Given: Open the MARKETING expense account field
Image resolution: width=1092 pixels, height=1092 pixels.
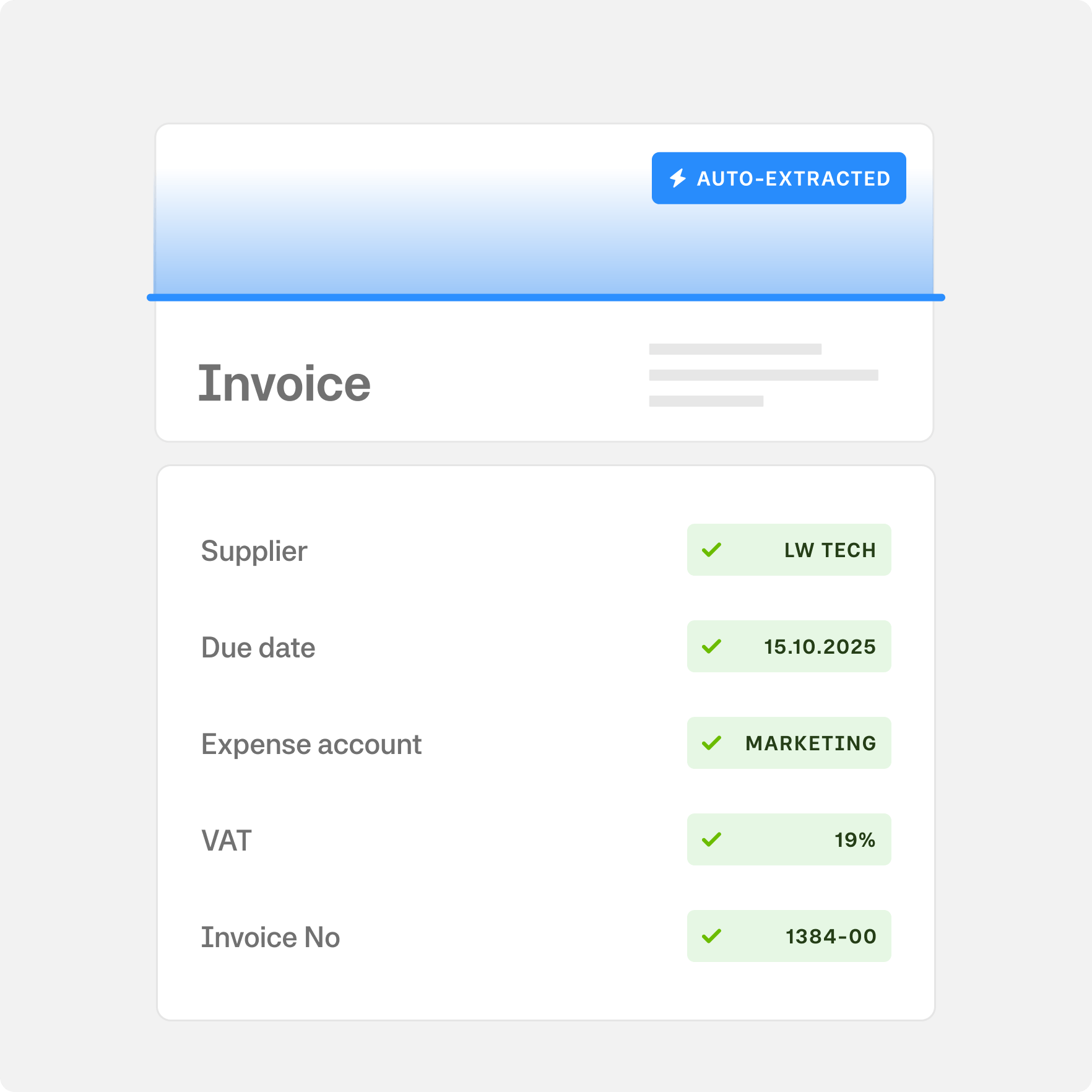Looking at the screenshot, I should 810,743.
